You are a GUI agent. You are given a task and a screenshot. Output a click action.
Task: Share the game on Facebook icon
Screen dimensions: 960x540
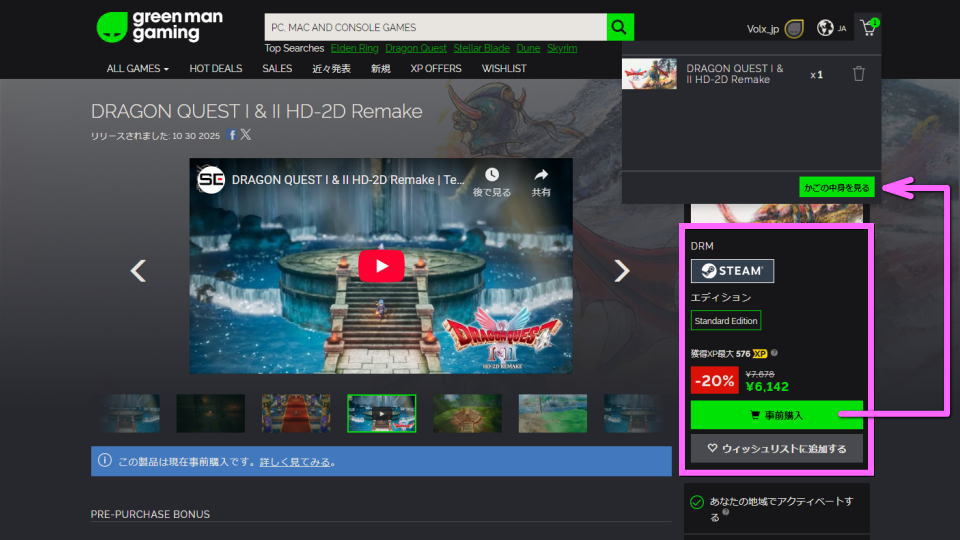pyautogui.click(x=232, y=135)
